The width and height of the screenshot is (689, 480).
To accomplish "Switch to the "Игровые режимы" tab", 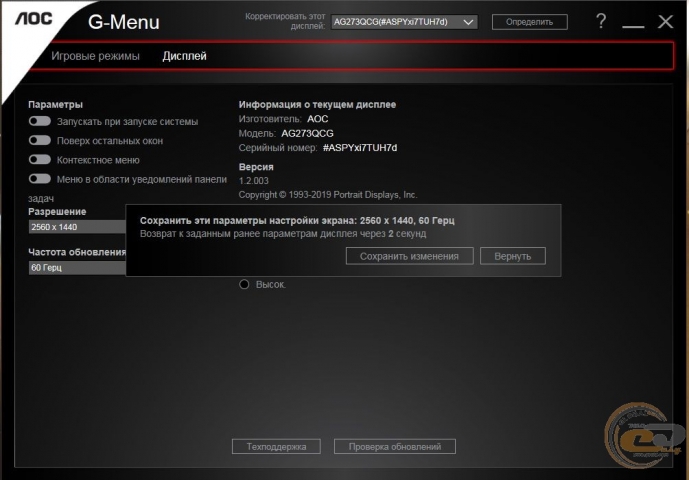I will [95, 56].
